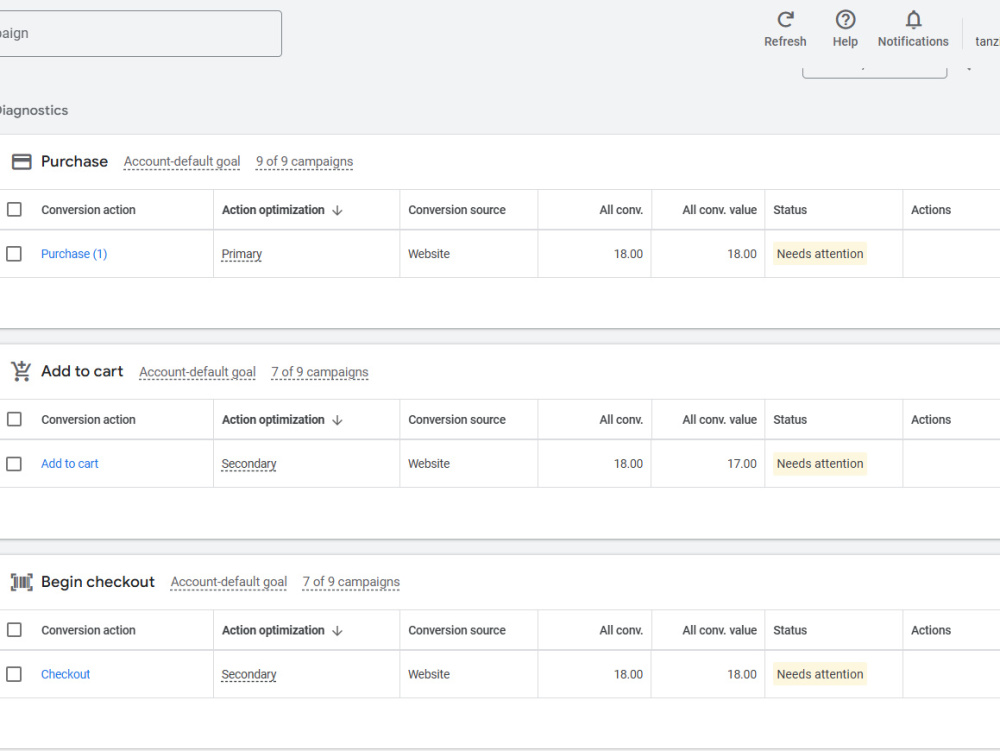Viewport: 1000px width, 751px height.
Task: Click Conversion action header in Add to cart table
Action: 88,419
